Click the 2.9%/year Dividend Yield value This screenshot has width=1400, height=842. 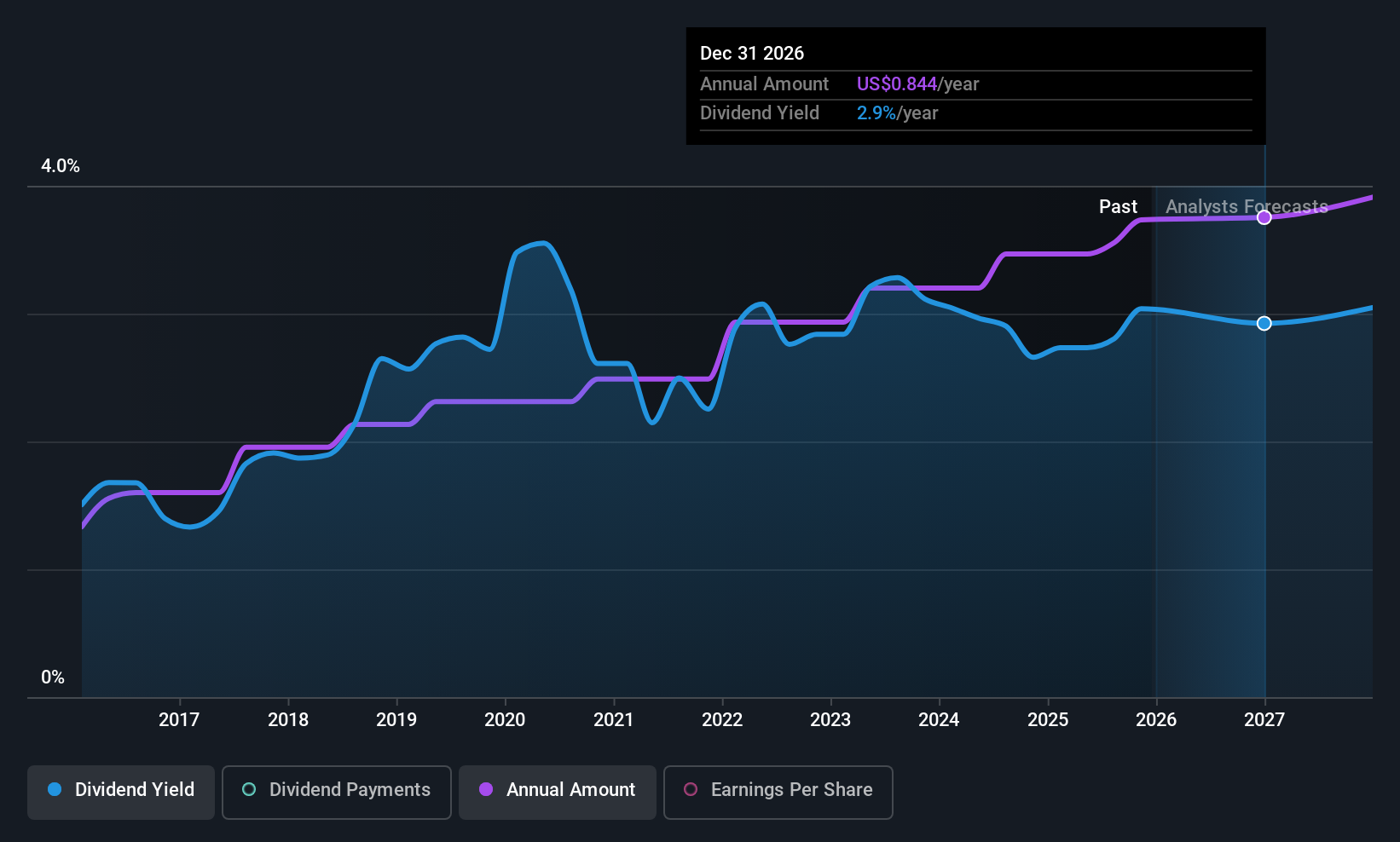897,112
